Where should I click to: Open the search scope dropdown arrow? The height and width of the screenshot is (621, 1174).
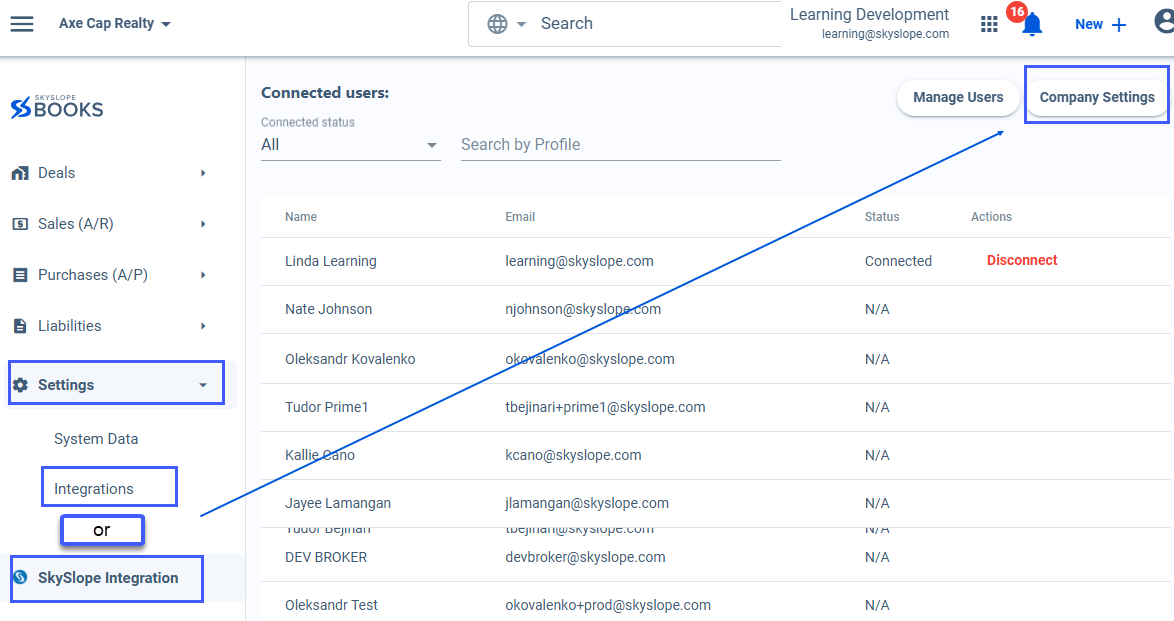click(522, 24)
